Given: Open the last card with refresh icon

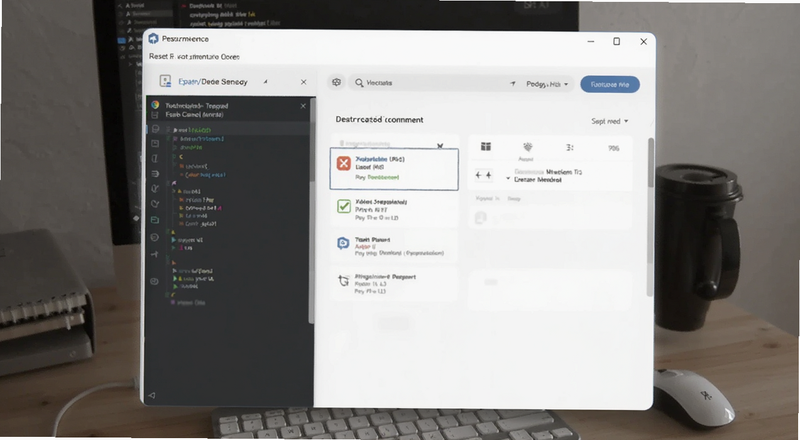Looking at the screenshot, I should (x=394, y=283).
